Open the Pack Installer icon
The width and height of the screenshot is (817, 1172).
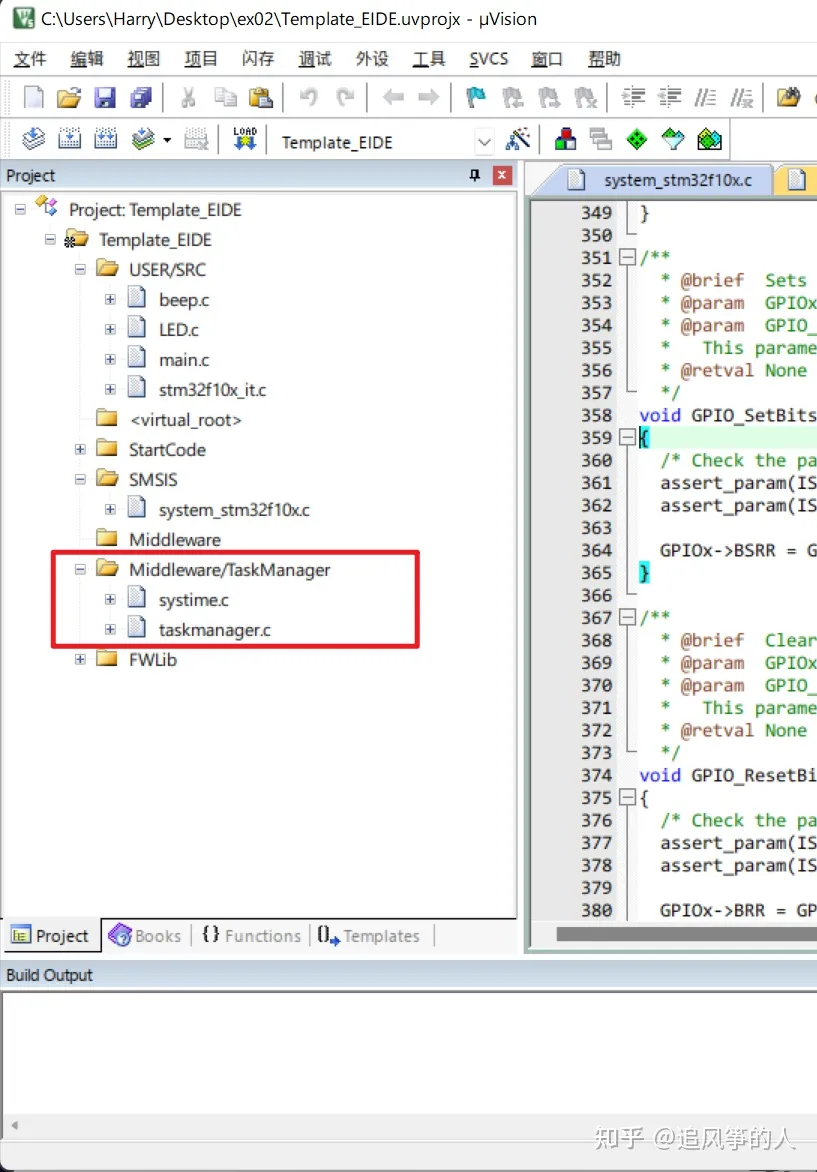pos(709,139)
